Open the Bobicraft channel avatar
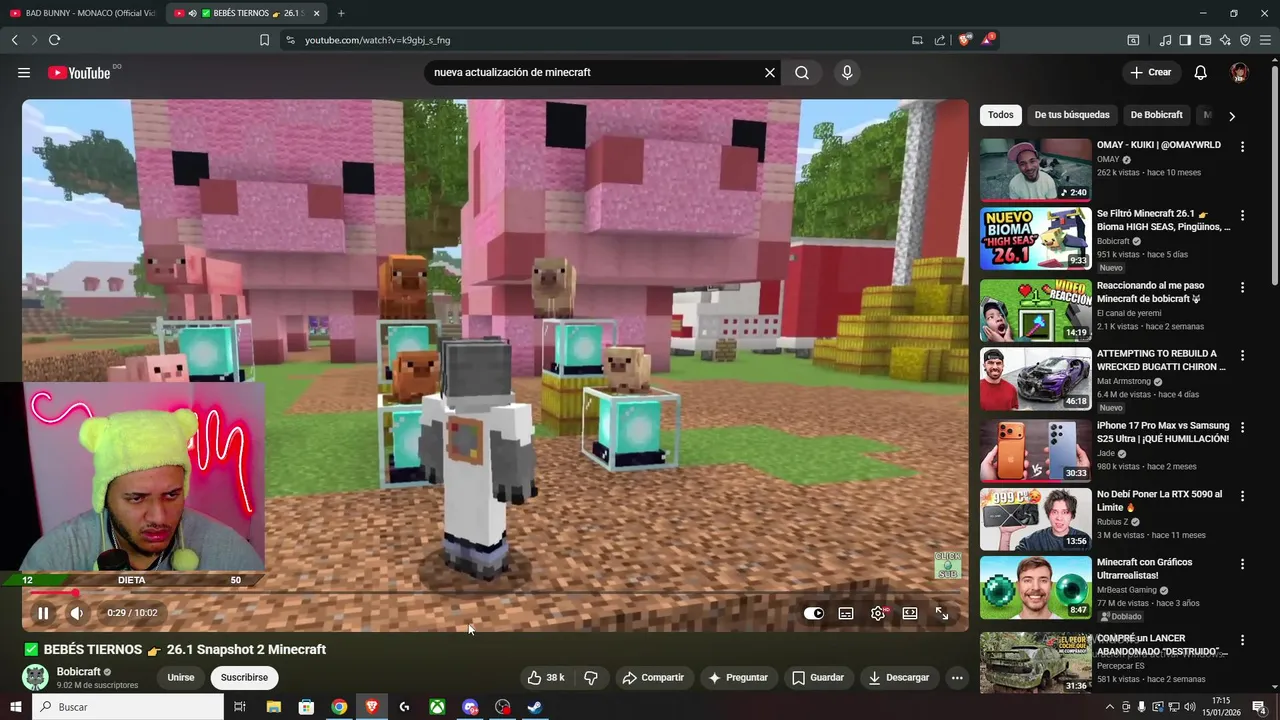 (36, 677)
